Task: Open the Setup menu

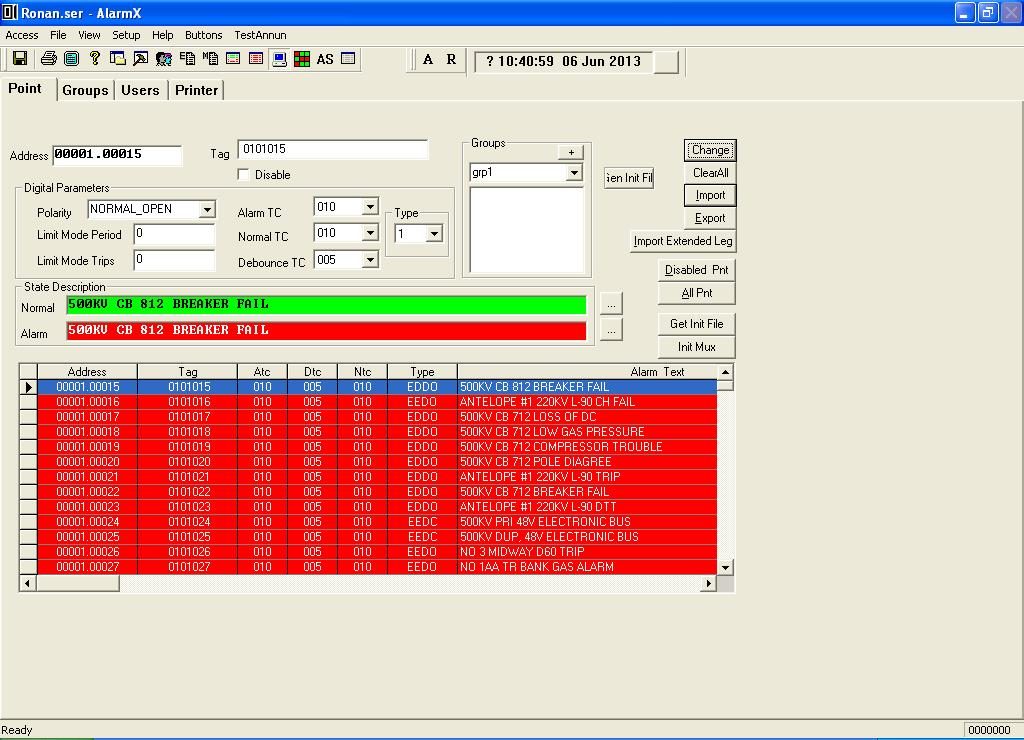Action: tap(126, 35)
